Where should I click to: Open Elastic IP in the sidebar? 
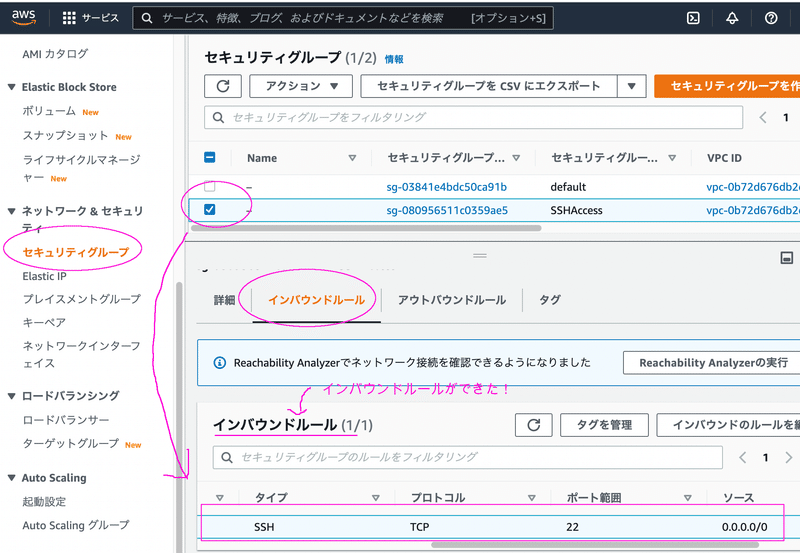[x=44, y=276]
